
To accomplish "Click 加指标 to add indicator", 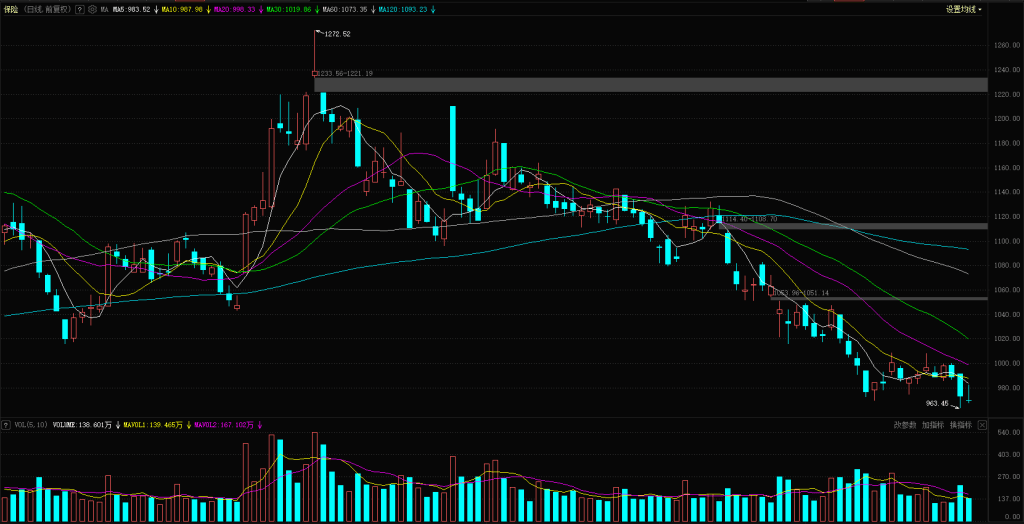I will pos(933,425).
